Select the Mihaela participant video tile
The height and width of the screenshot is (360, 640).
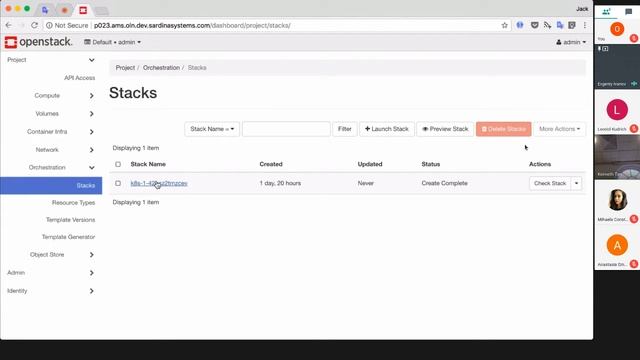point(617,202)
